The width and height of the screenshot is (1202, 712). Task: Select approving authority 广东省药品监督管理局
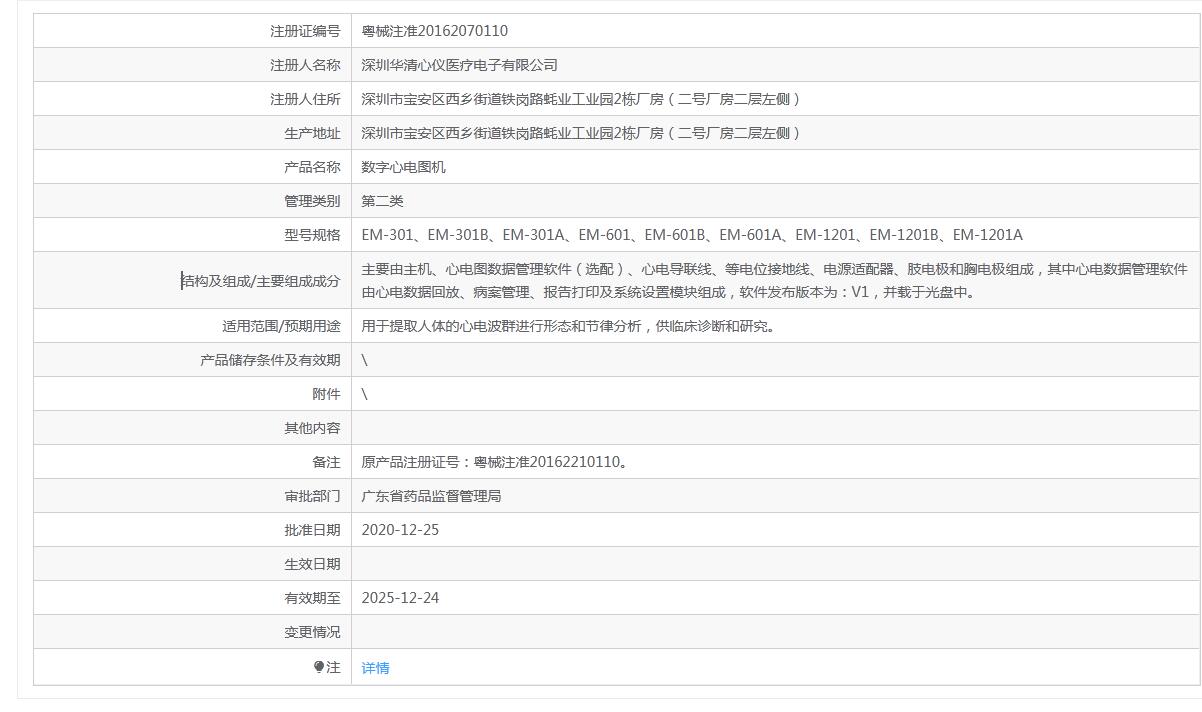pyautogui.click(x=431, y=496)
